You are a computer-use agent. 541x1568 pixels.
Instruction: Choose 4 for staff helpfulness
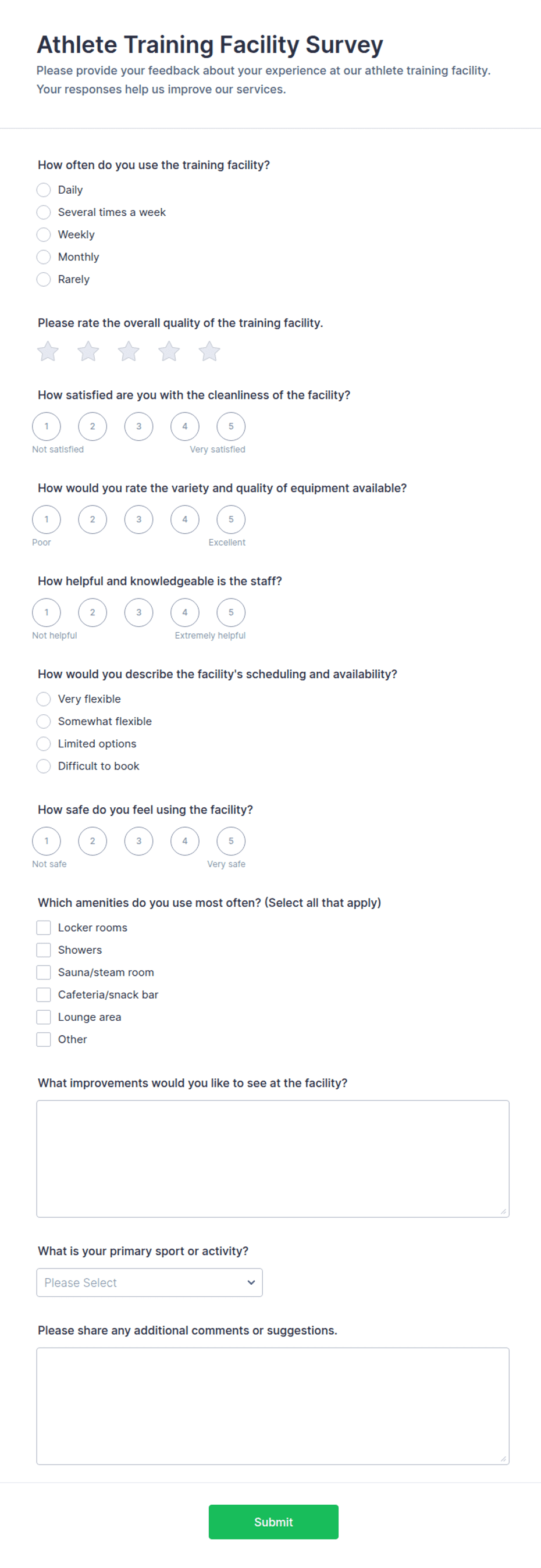click(185, 612)
